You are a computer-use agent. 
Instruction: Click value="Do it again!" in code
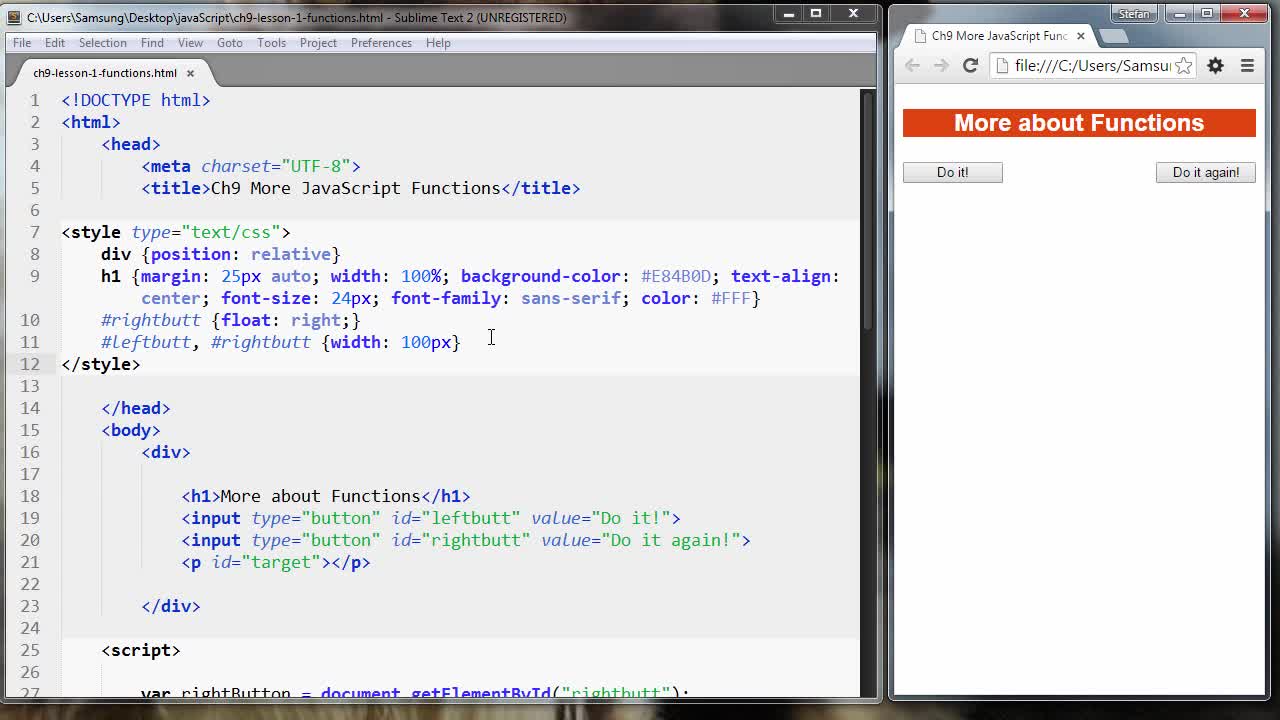(641, 540)
